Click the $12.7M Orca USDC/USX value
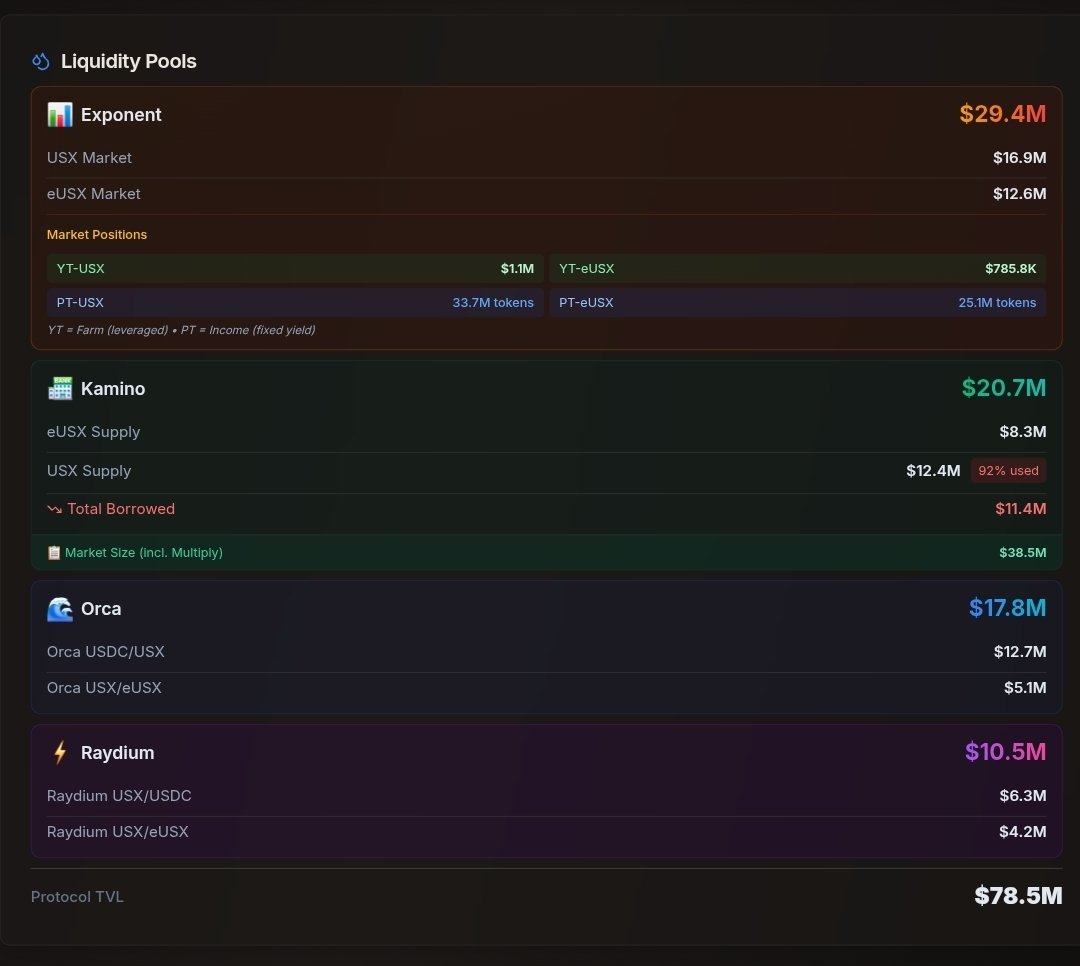Viewport: 1080px width, 966px height. (x=1020, y=652)
